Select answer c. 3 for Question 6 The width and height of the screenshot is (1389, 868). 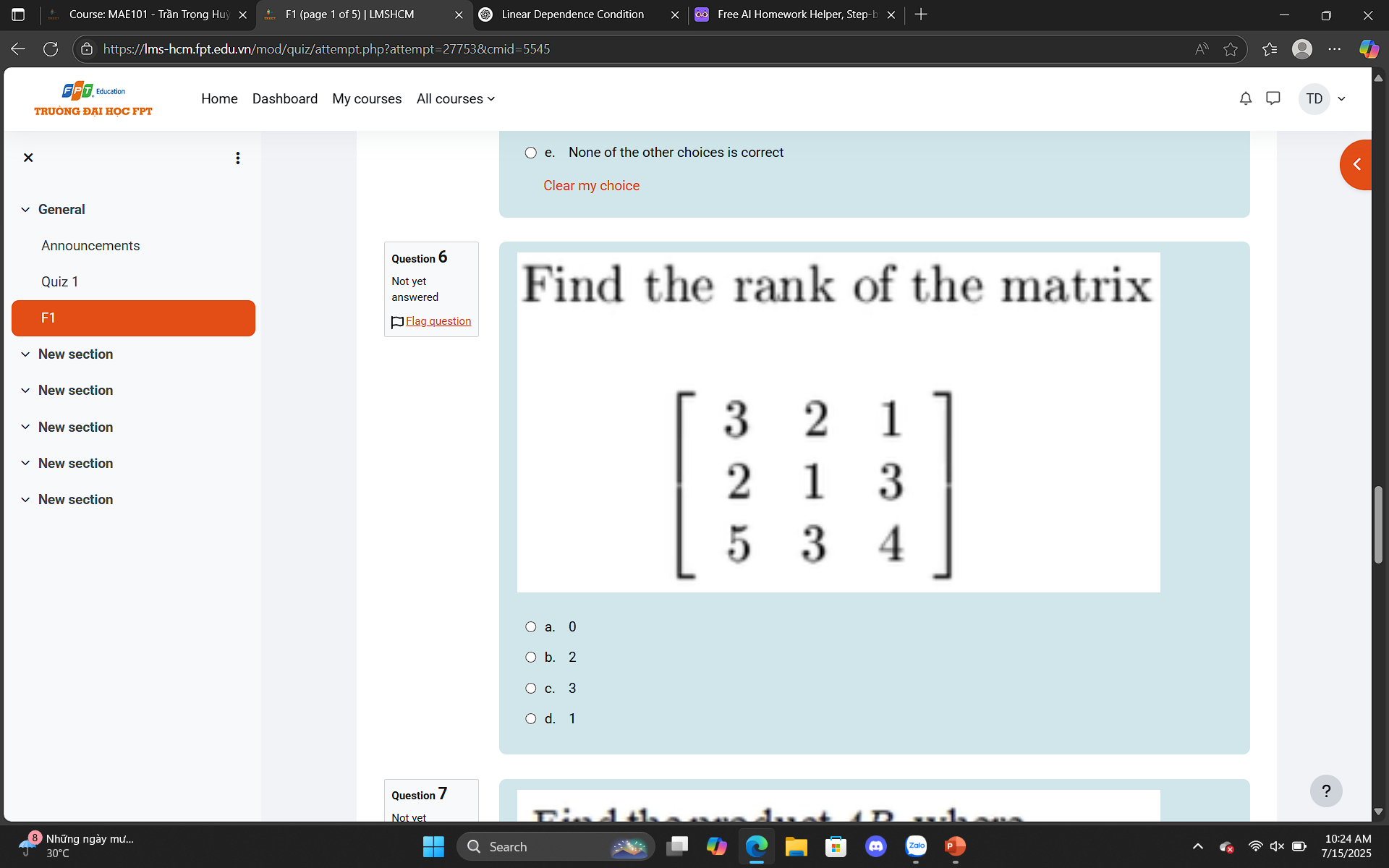(x=530, y=688)
